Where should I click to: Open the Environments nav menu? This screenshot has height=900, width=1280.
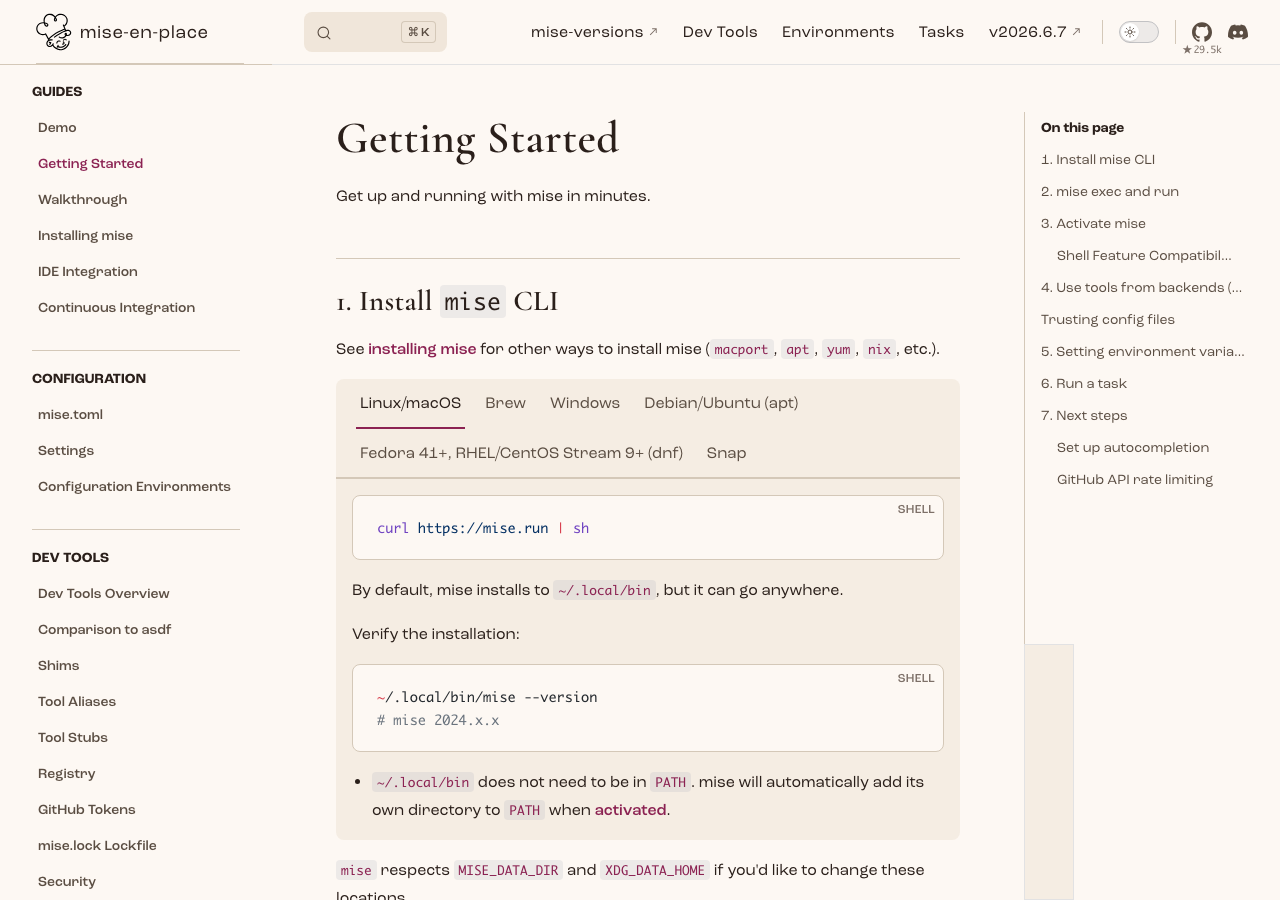click(x=838, y=32)
